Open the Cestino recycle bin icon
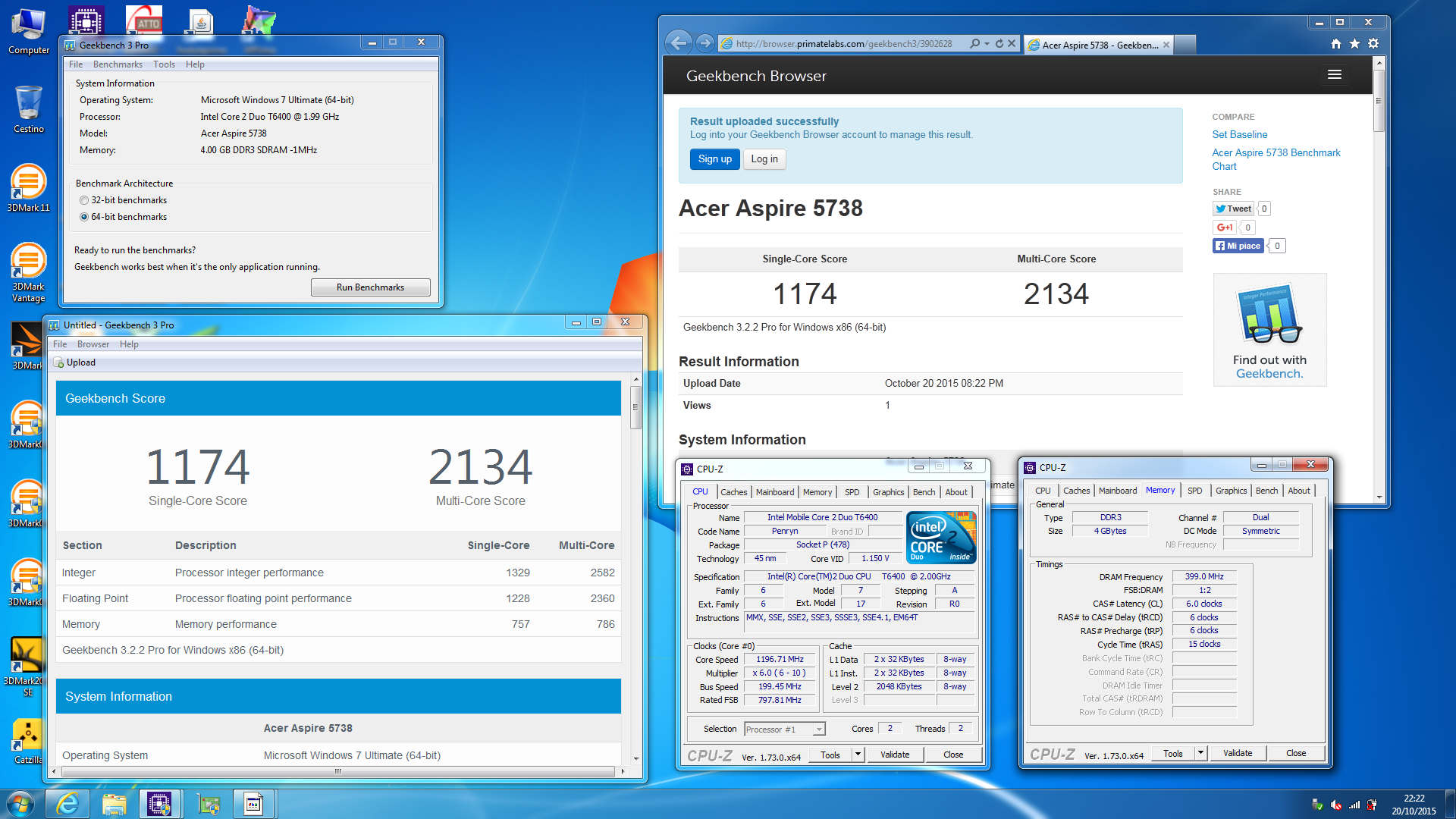 coord(29,109)
